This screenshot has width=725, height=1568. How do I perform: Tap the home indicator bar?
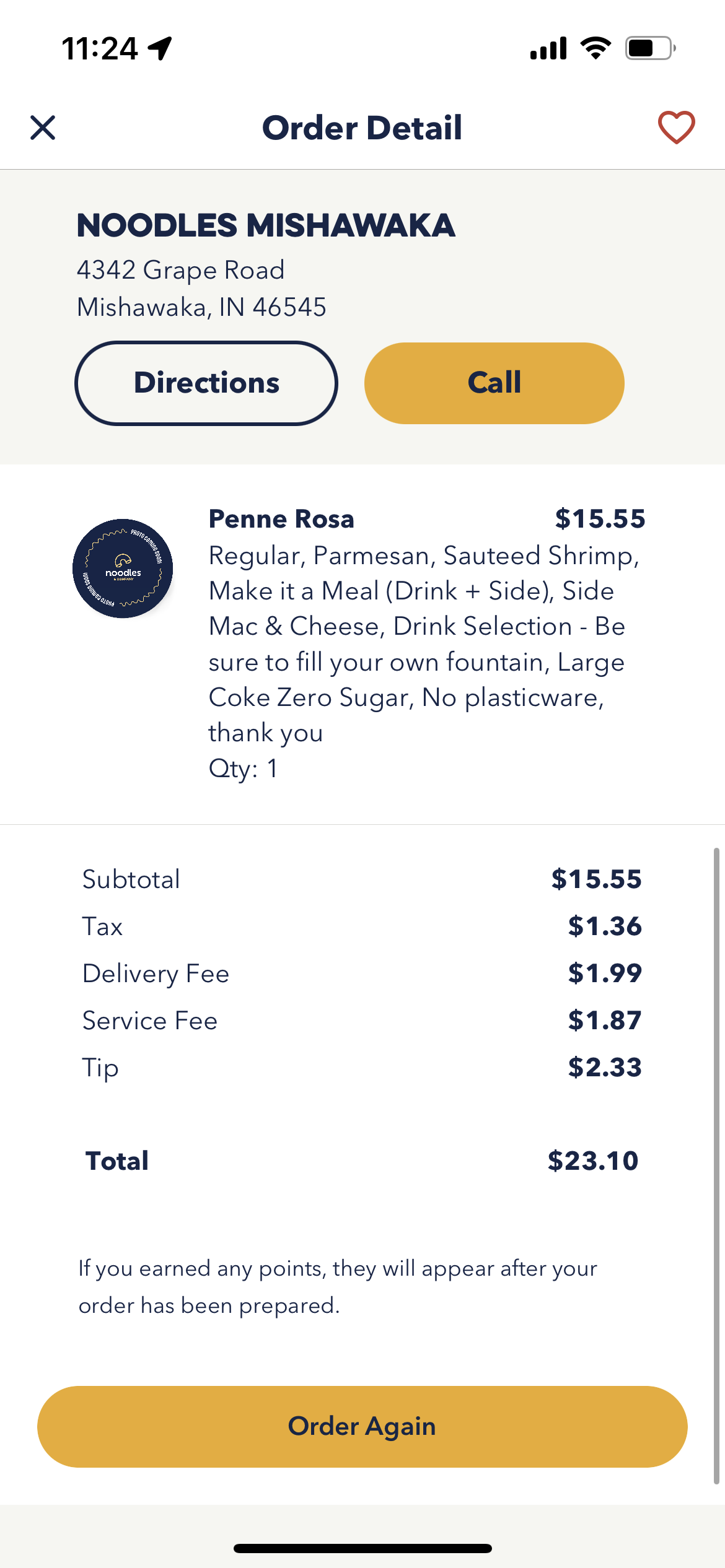click(x=362, y=1548)
